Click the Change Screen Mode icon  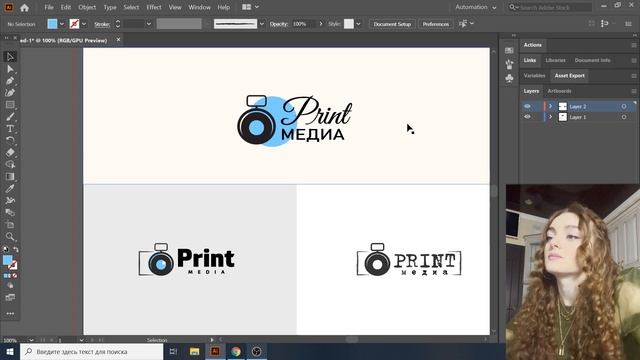coord(10,298)
